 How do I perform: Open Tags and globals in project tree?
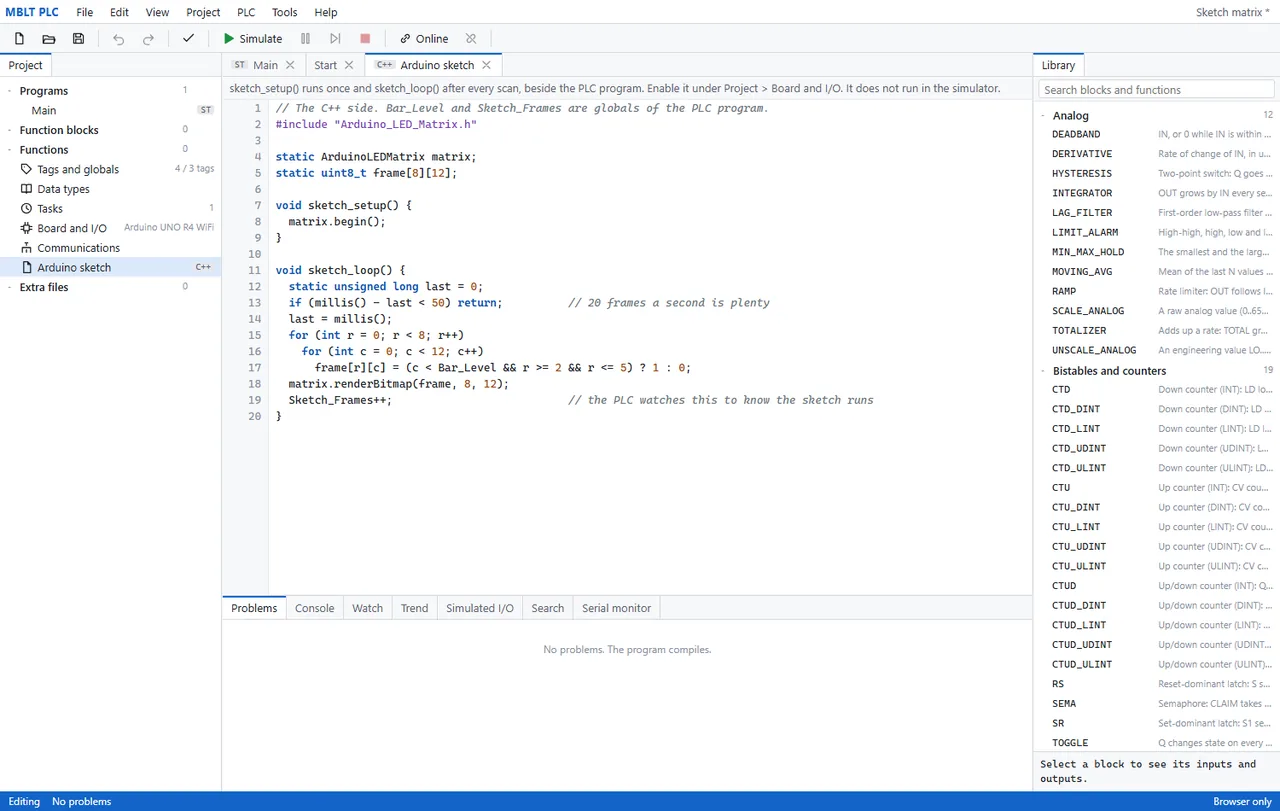point(110,169)
